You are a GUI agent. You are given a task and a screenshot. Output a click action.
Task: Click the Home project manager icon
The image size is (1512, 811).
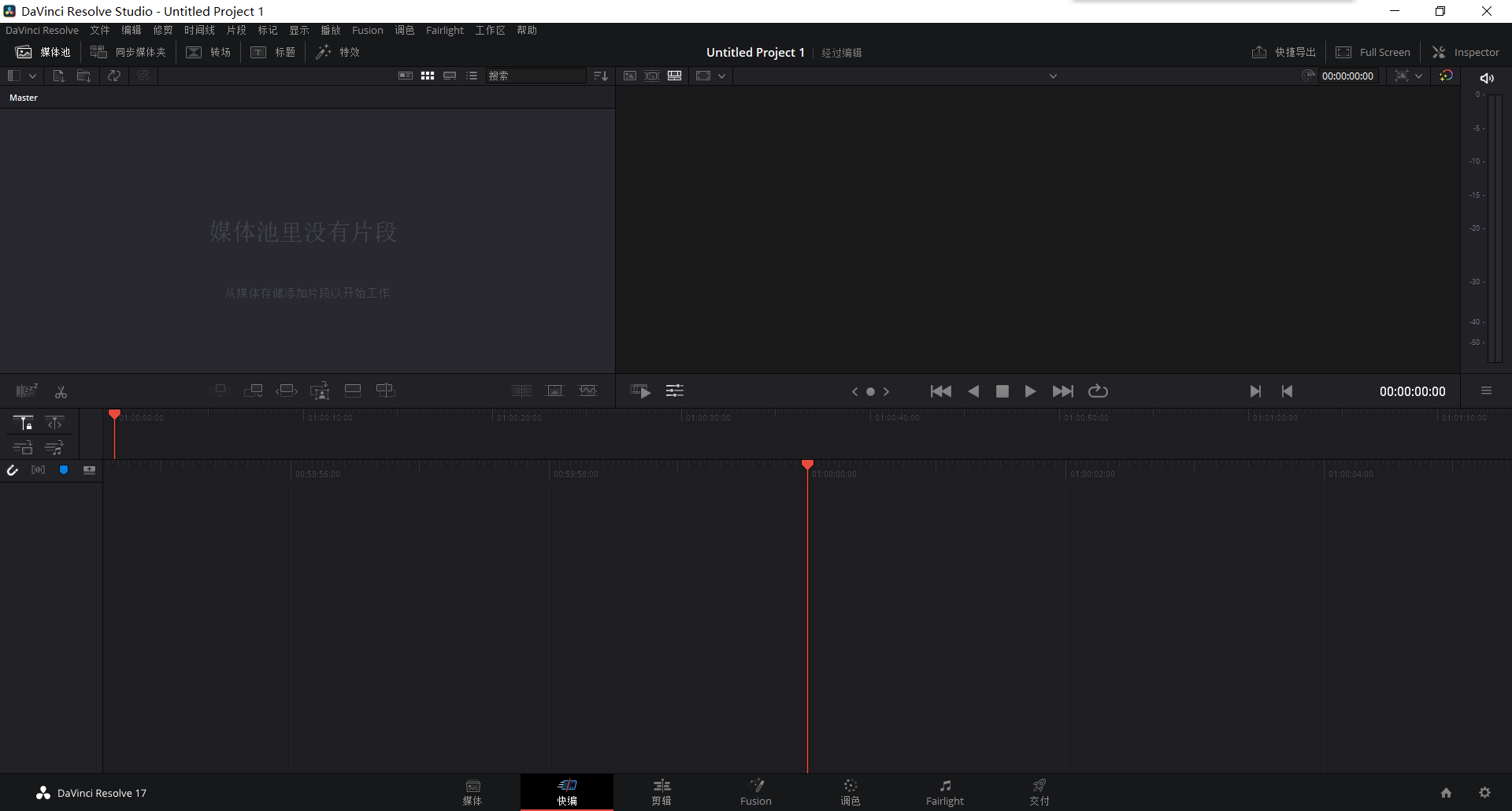[1446, 793]
